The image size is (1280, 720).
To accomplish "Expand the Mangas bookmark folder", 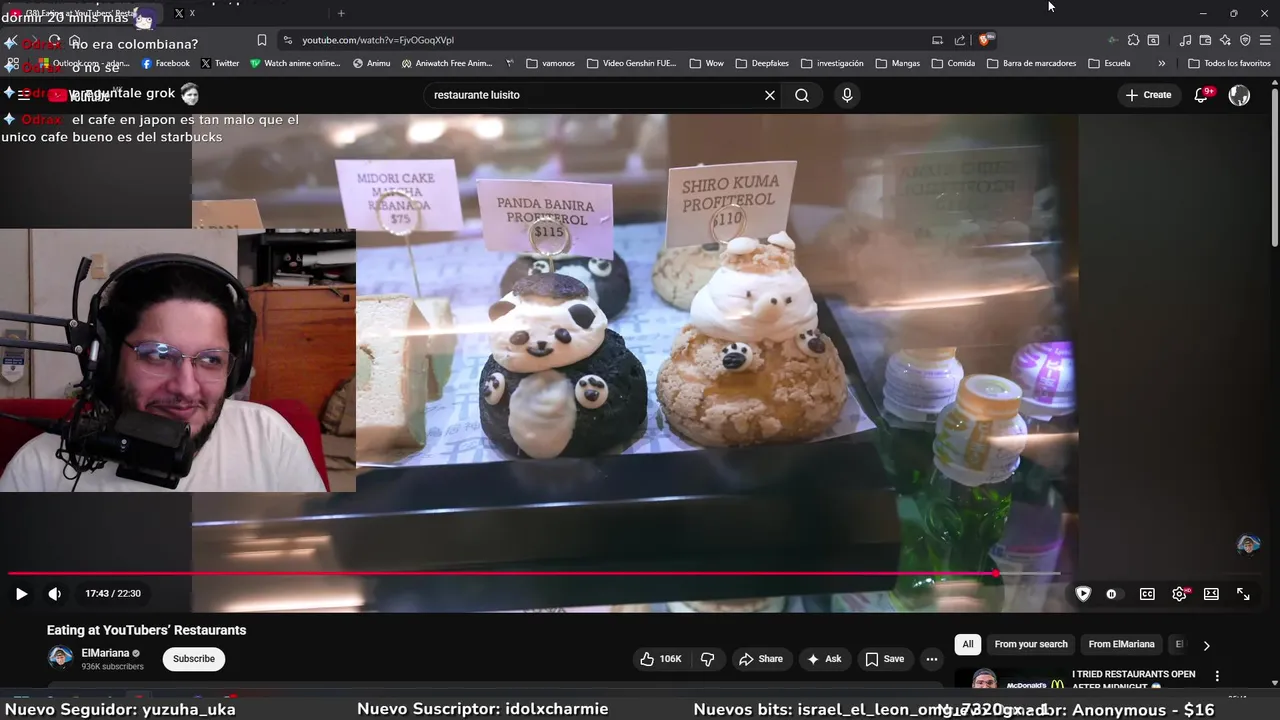I will 897,63.
